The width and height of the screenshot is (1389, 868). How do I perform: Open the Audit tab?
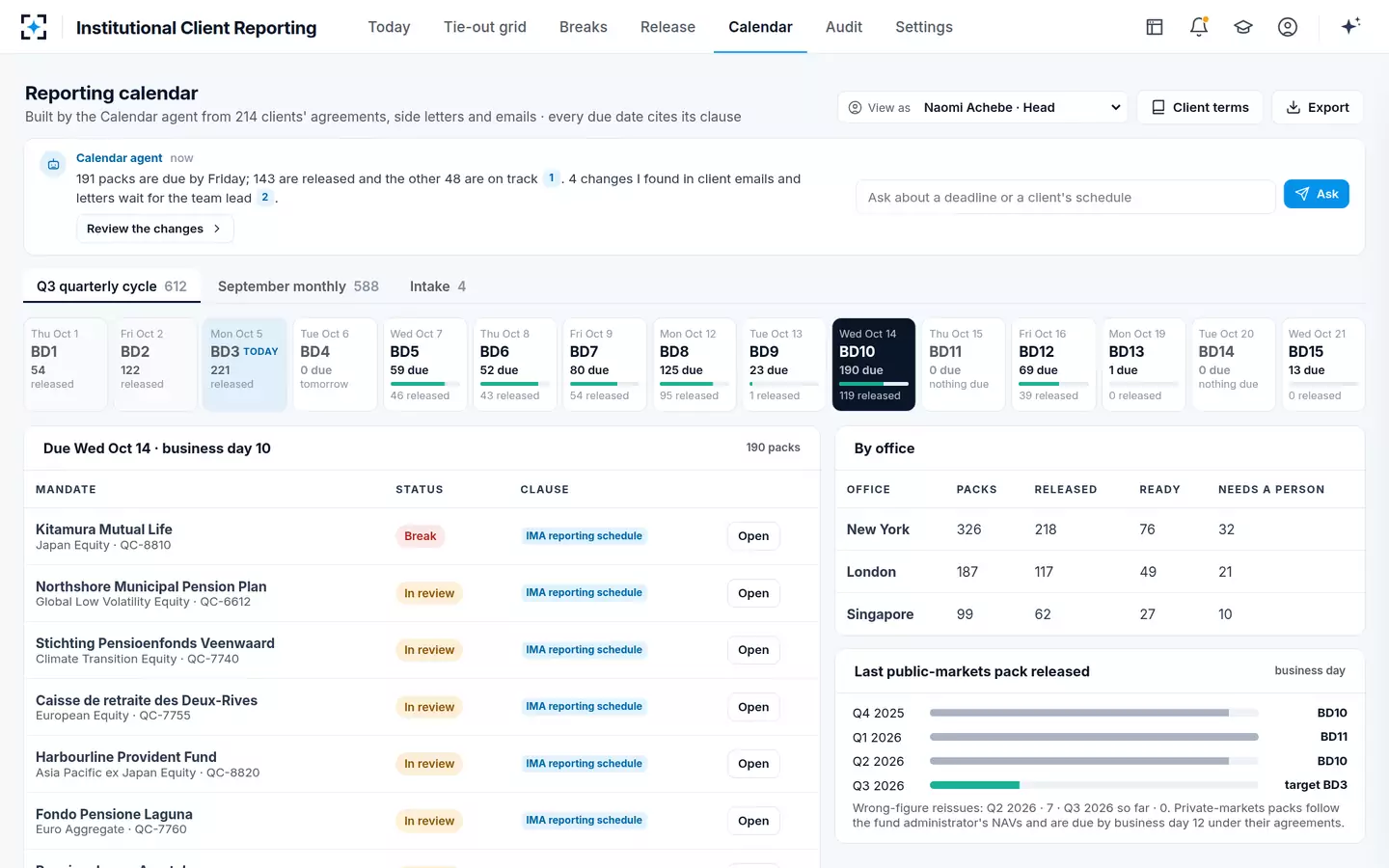[x=844, y=27]
